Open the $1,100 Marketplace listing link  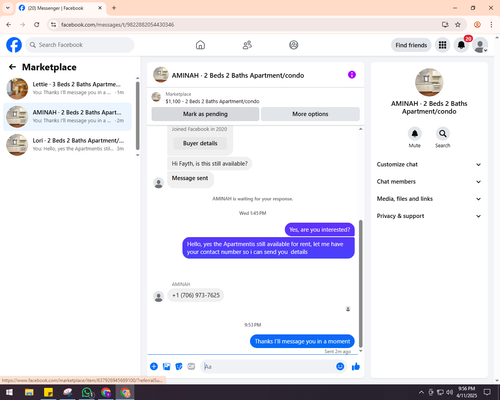click(212, 101)
